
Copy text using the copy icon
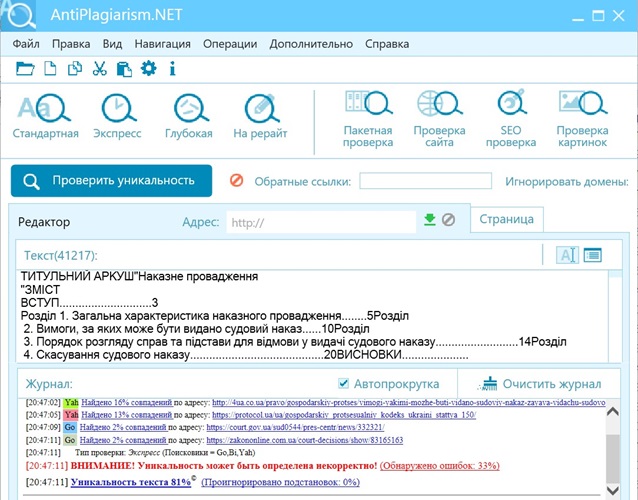[75, 68]
